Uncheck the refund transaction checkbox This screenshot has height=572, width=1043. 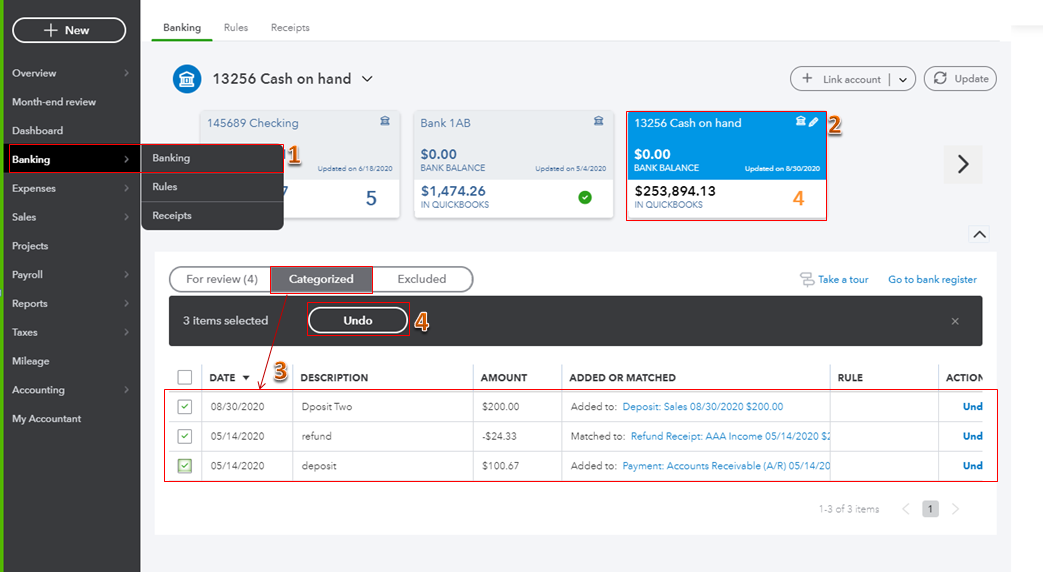(x=185, y=436)
